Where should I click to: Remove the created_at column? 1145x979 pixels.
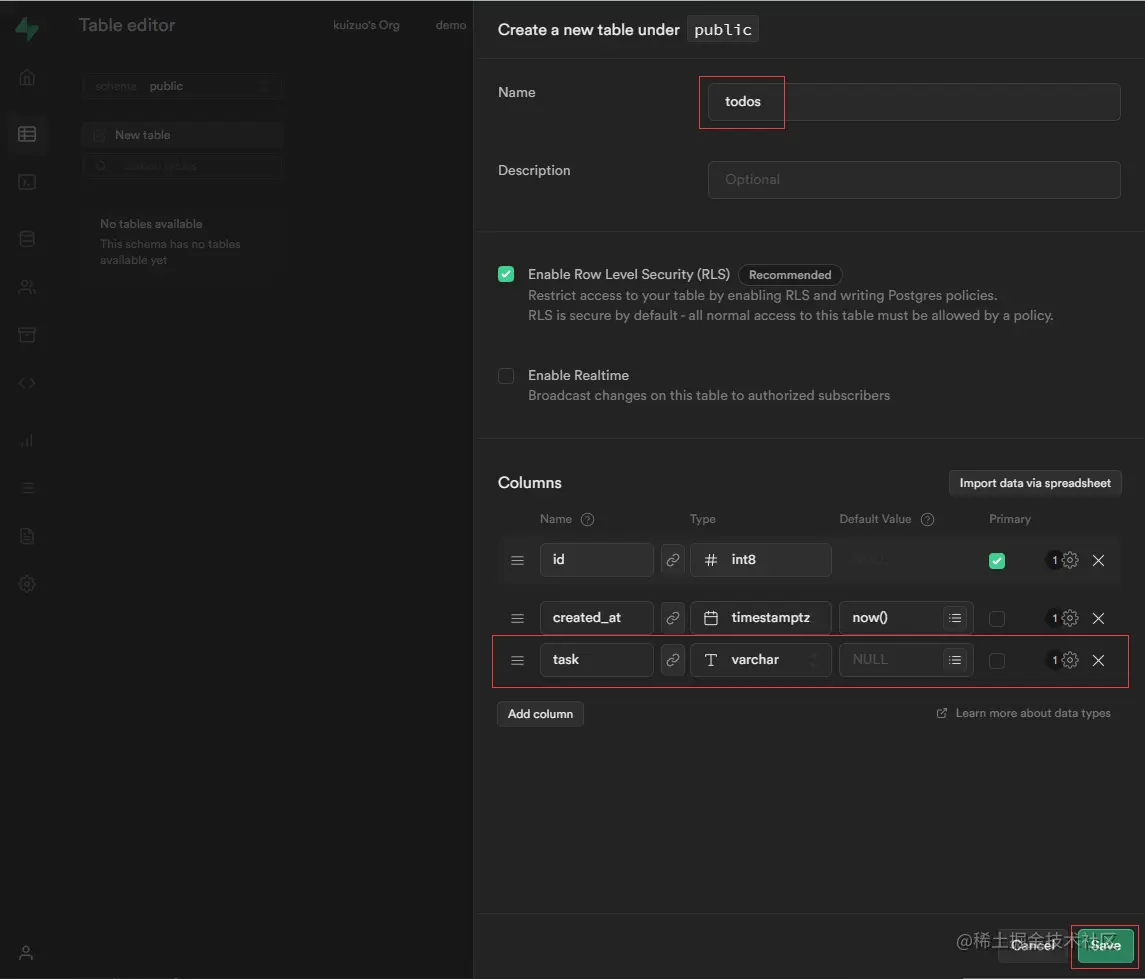point(1098,618)
